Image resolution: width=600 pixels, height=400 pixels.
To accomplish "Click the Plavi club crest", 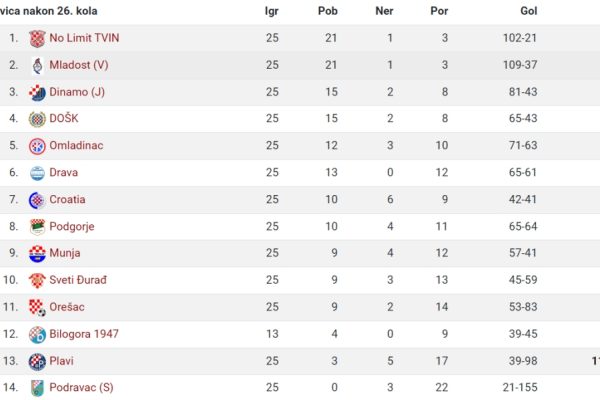I will (37, 361).
